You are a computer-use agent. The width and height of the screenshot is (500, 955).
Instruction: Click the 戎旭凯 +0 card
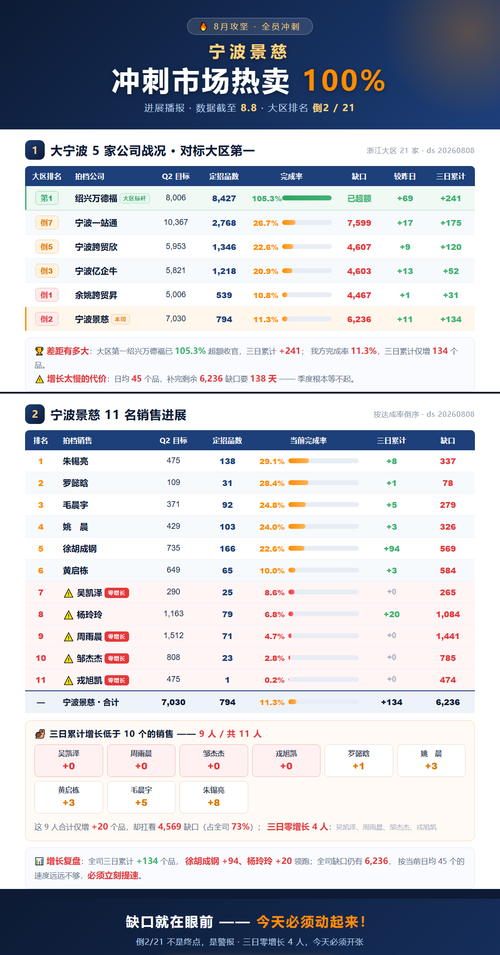point(286,761)
